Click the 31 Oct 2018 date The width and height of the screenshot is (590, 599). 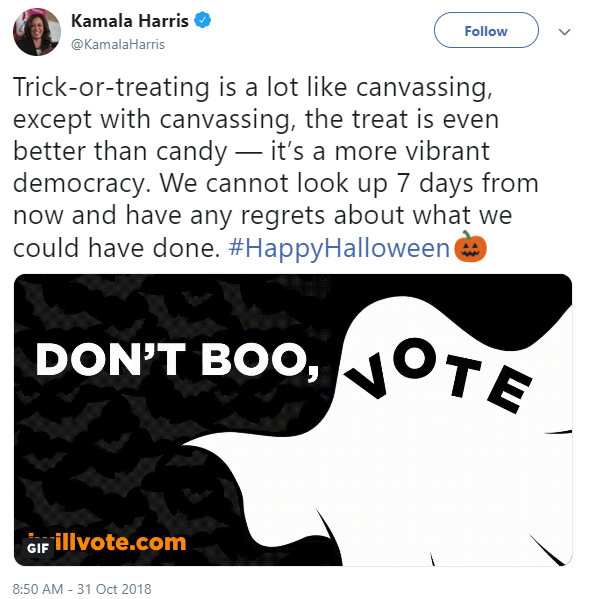coord(114,589)
